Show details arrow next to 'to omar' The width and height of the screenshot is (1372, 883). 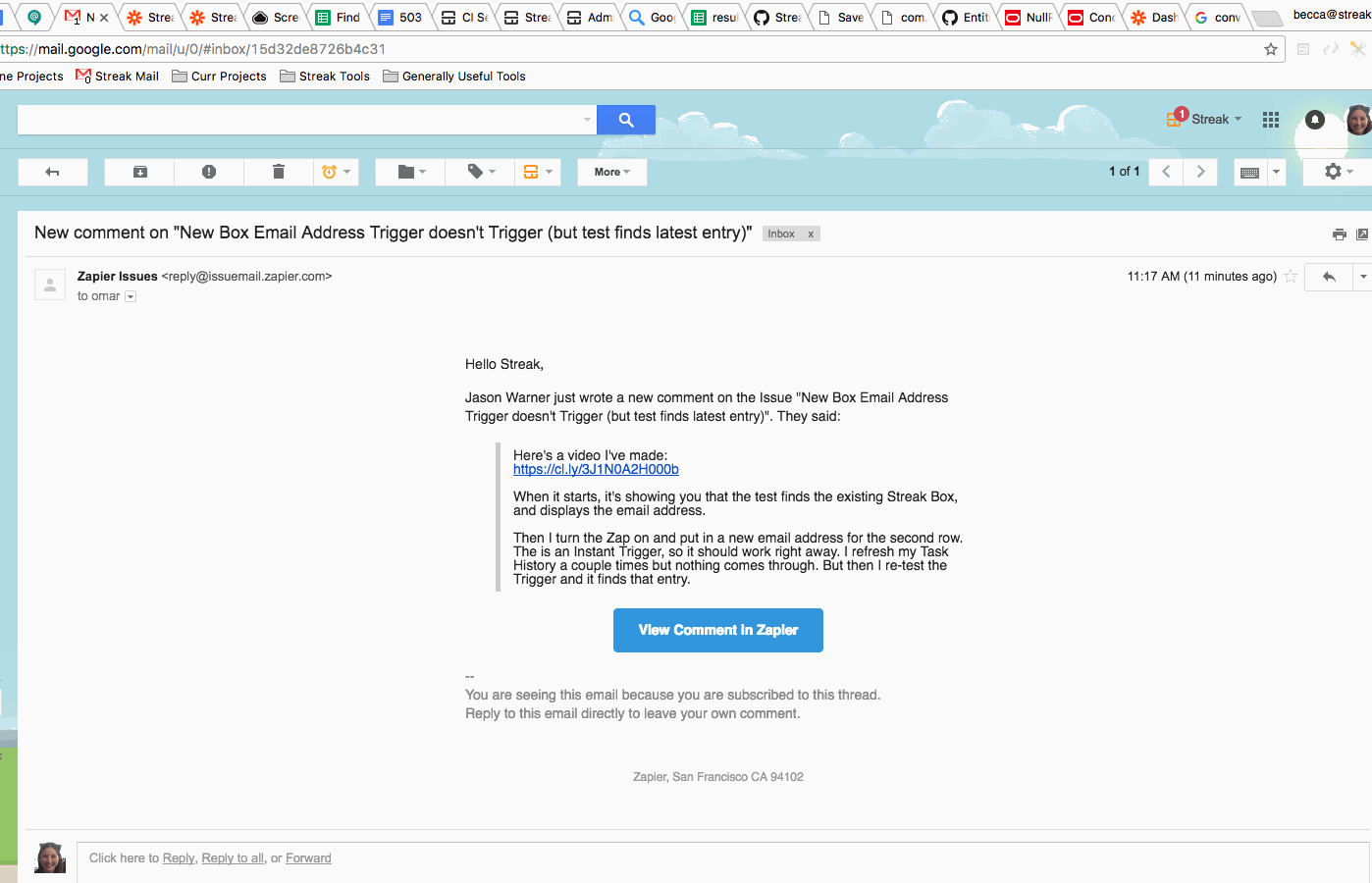(x=131, y=296)
